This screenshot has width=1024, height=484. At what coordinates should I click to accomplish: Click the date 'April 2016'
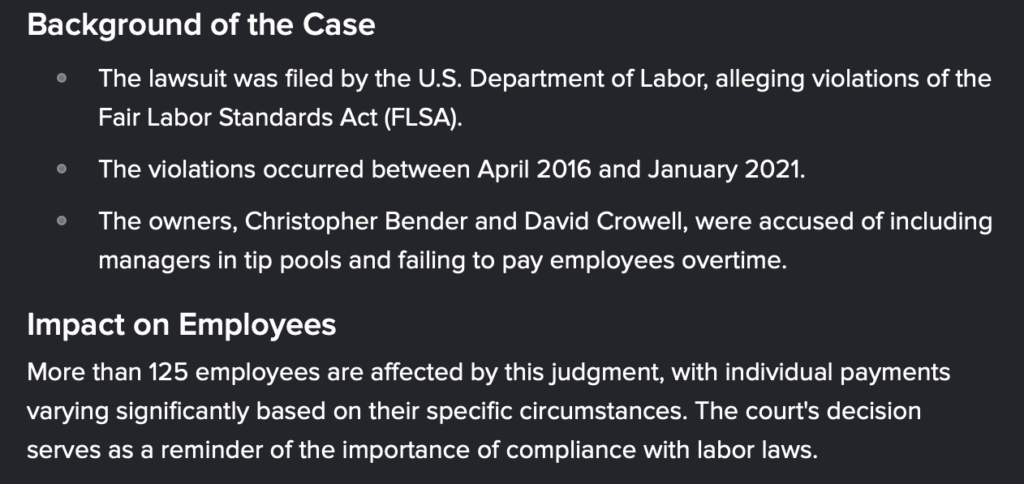534,170
